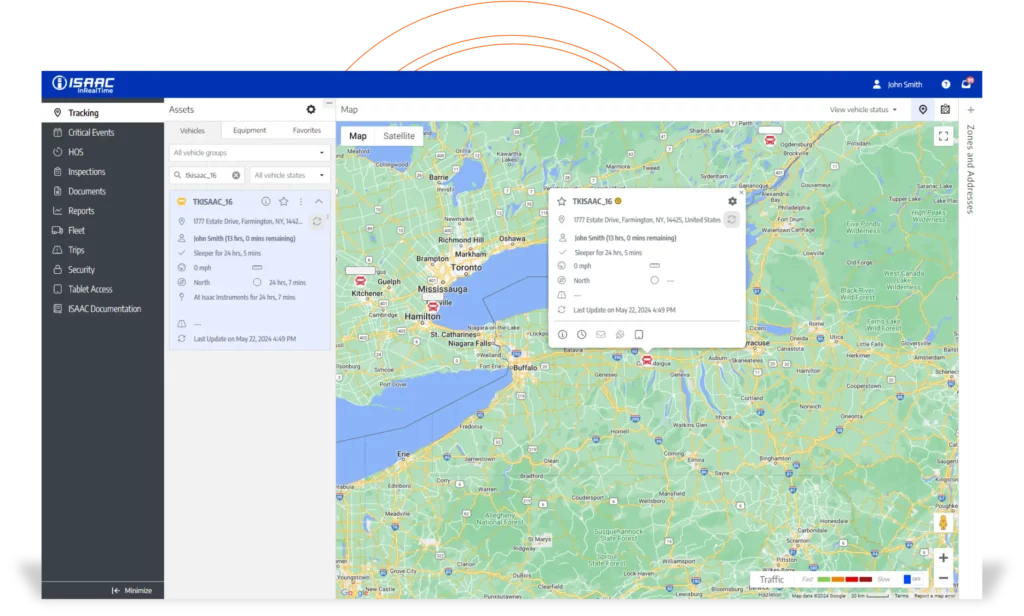This screenshot has width=1024, height=616.
Task: Click the map route icon in popup footer
Action: (x=620, y=334)
